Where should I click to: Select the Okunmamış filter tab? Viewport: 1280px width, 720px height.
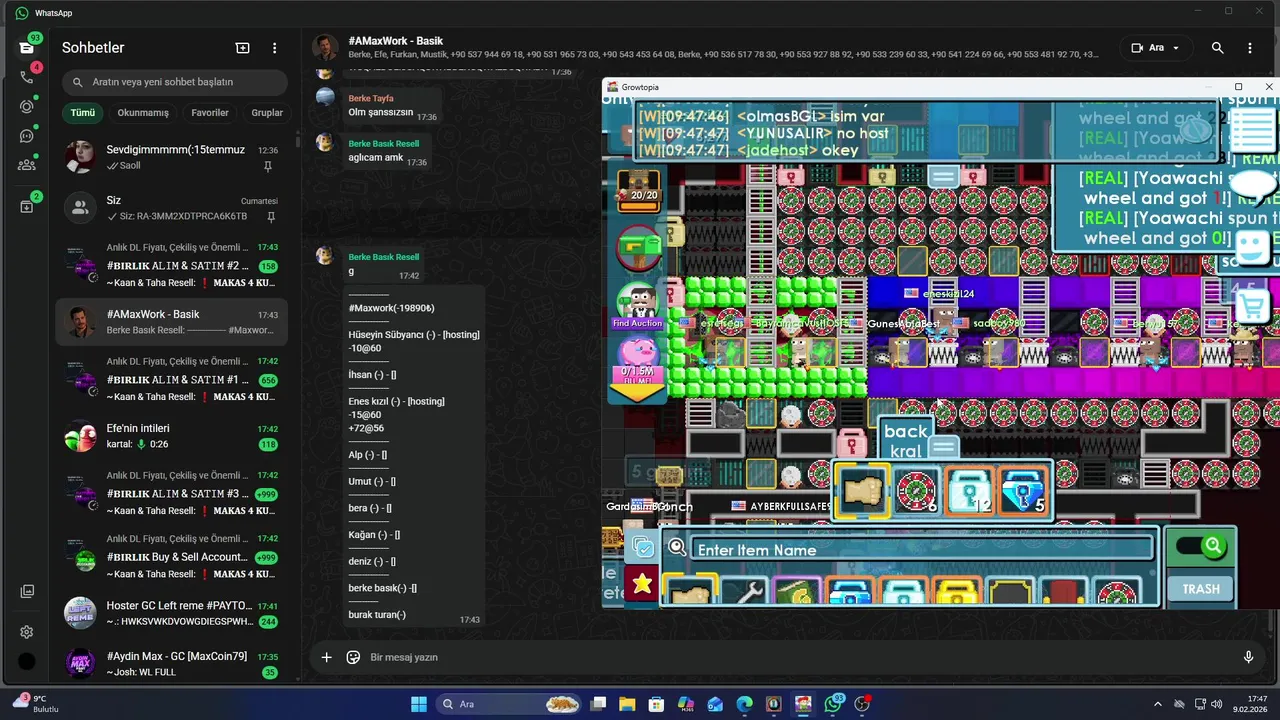(x=143, y=113)
